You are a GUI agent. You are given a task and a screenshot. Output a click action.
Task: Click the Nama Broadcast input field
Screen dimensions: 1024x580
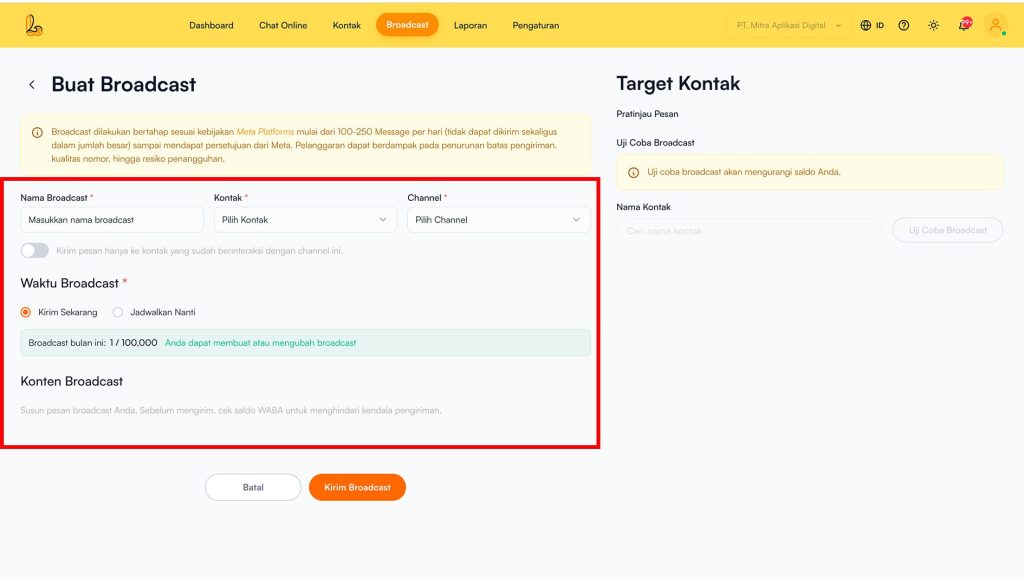[x=112, y=220]
